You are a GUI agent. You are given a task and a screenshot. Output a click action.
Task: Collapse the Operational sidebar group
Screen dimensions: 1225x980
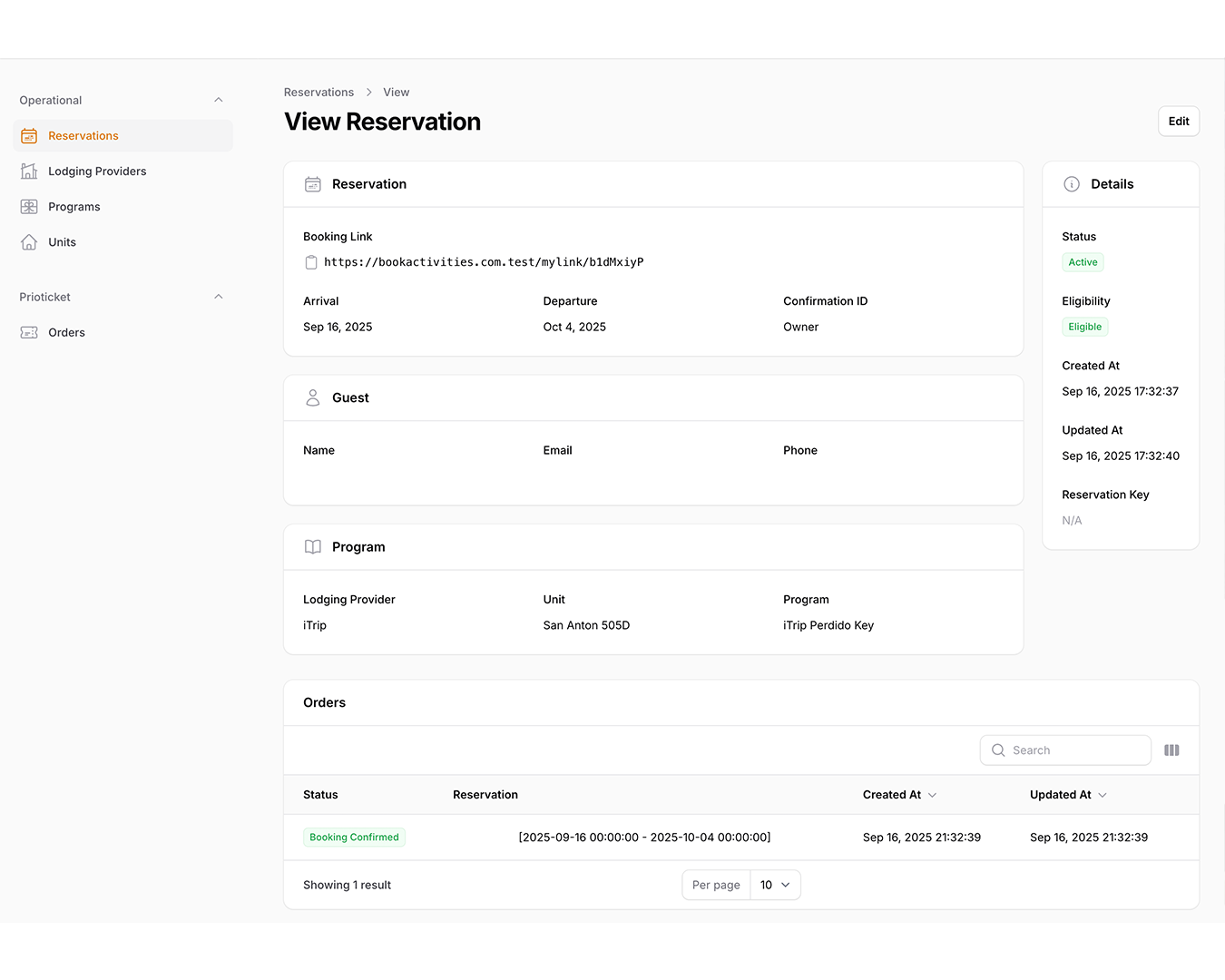(219, 100)
